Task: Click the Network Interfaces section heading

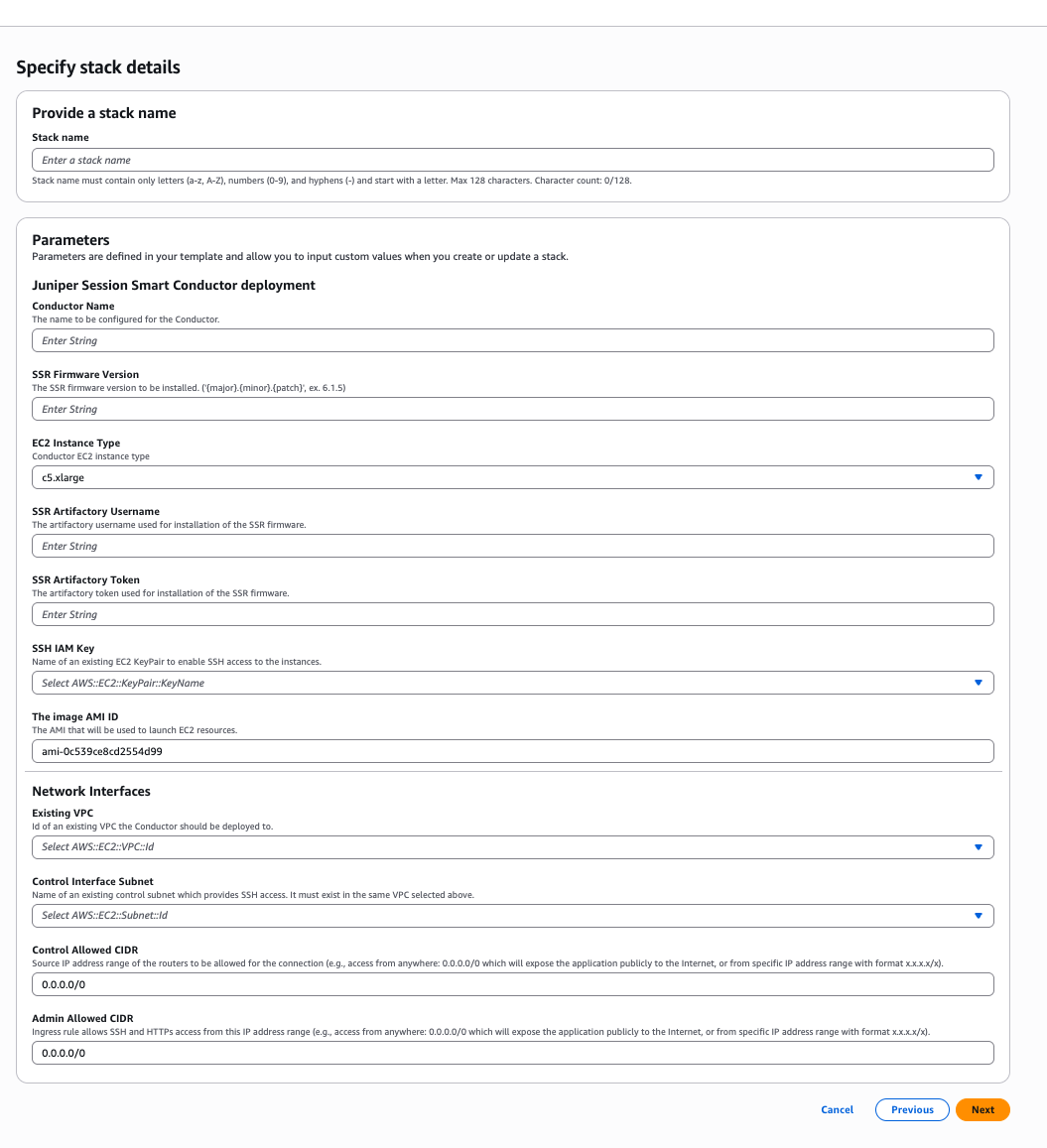Action: pos(91,792)
